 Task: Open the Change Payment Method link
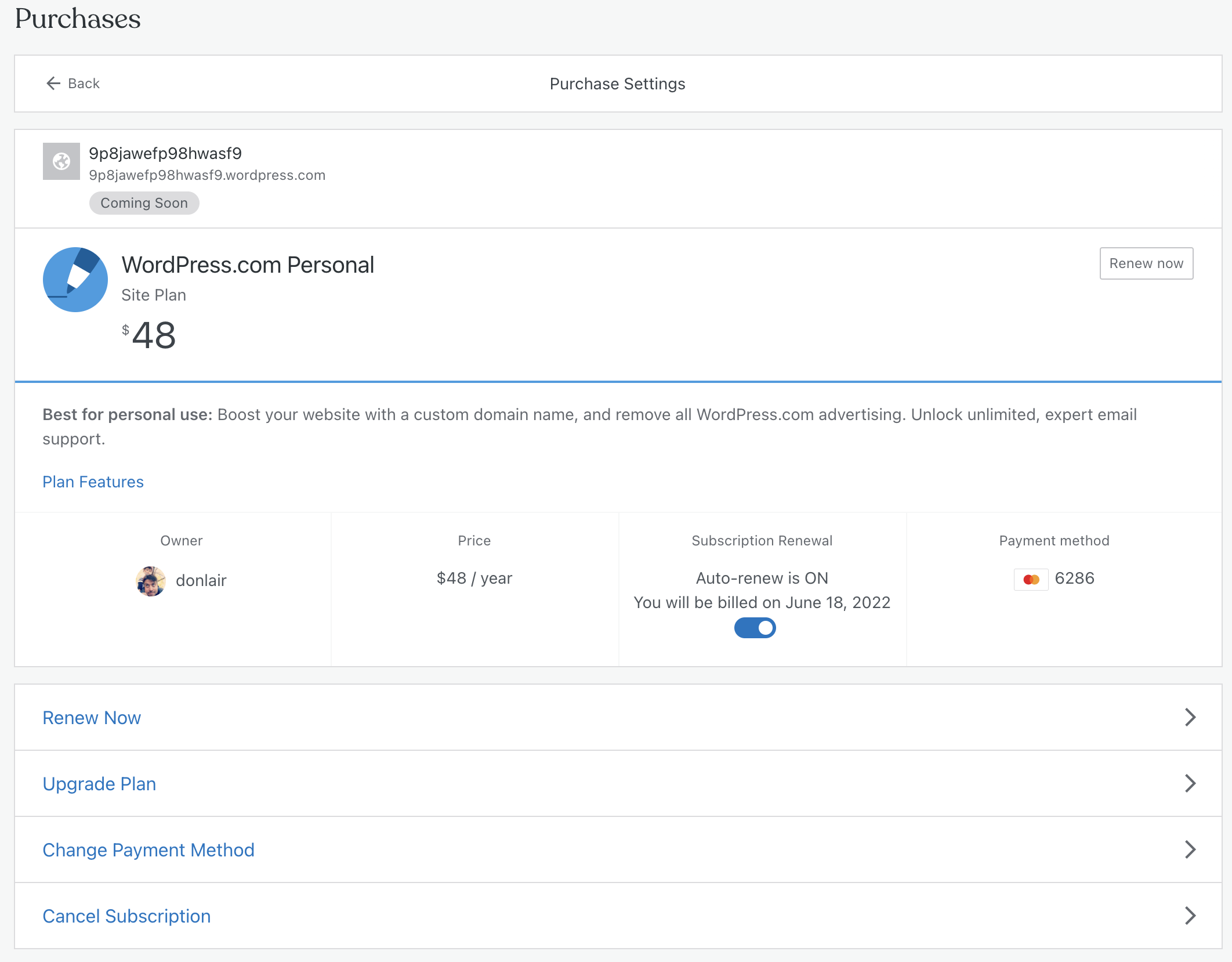pos(148,850)
